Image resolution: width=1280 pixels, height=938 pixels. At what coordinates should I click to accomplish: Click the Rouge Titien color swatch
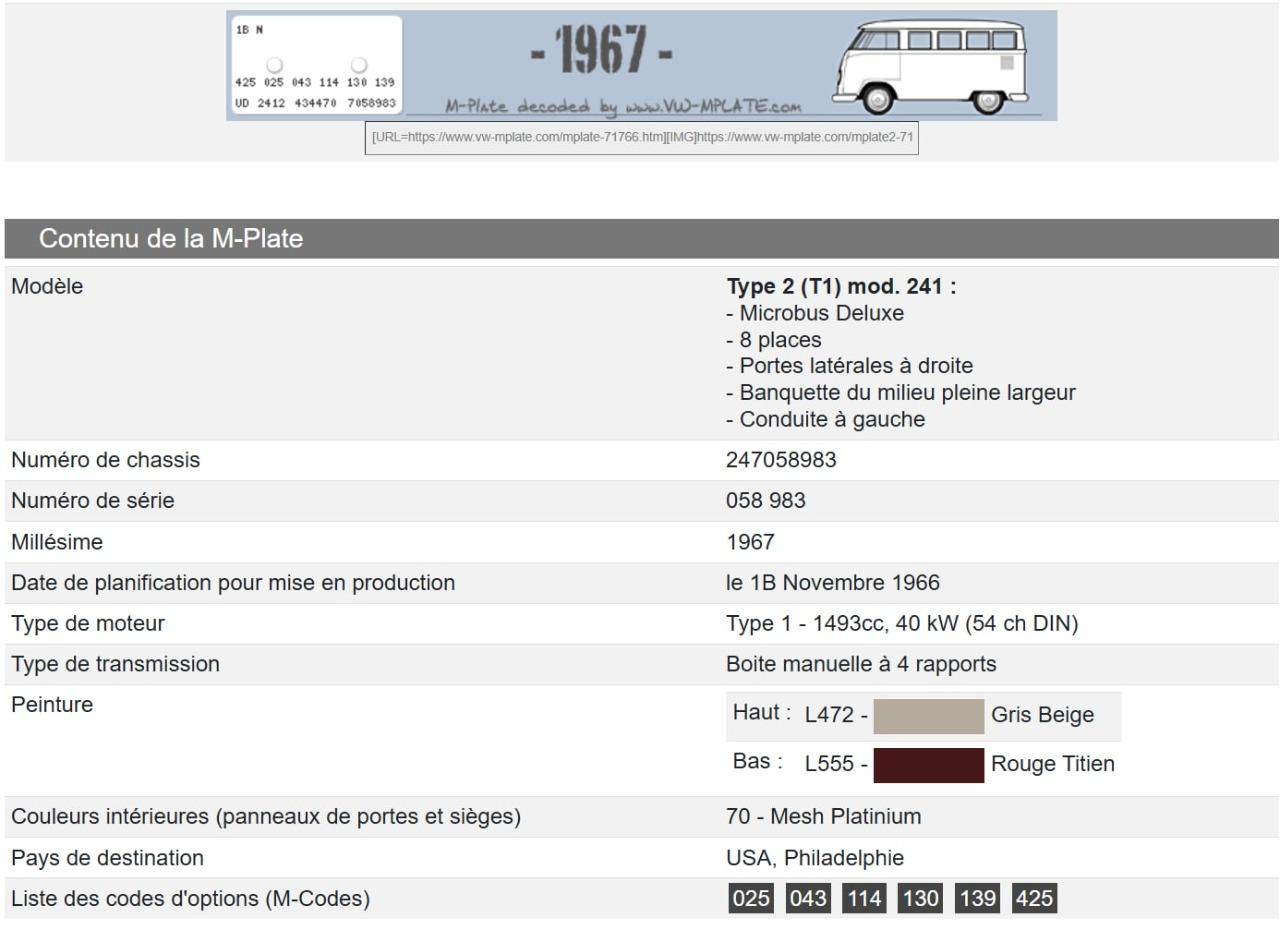929,765
